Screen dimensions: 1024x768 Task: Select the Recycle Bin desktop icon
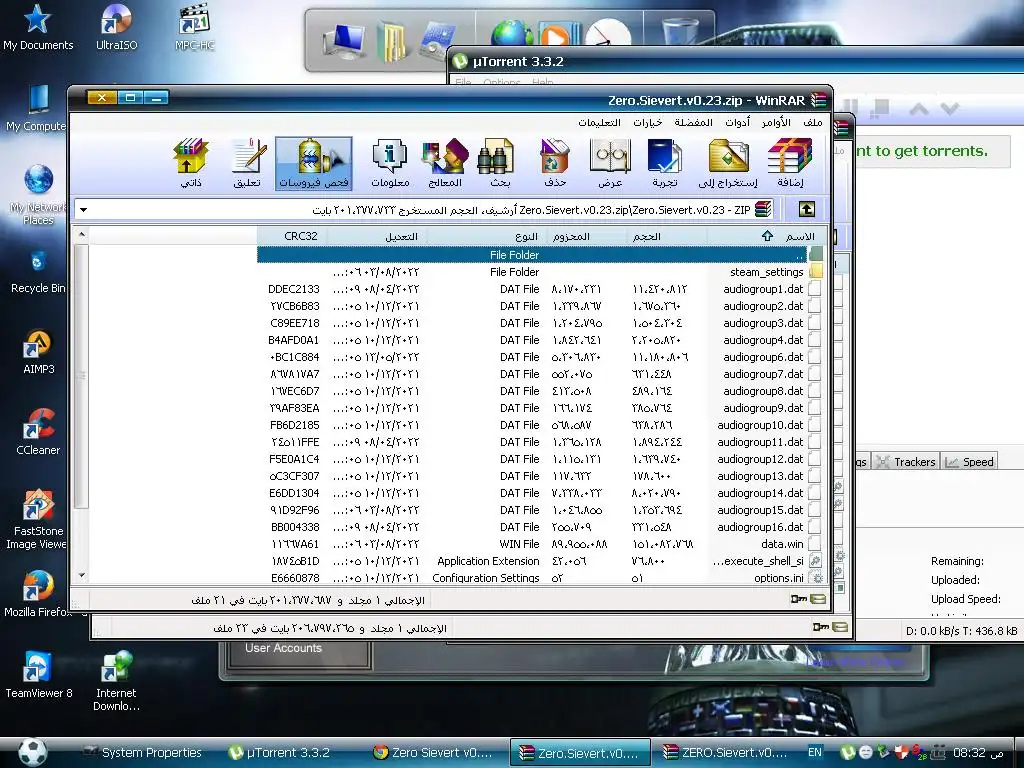tap(38, 272)
